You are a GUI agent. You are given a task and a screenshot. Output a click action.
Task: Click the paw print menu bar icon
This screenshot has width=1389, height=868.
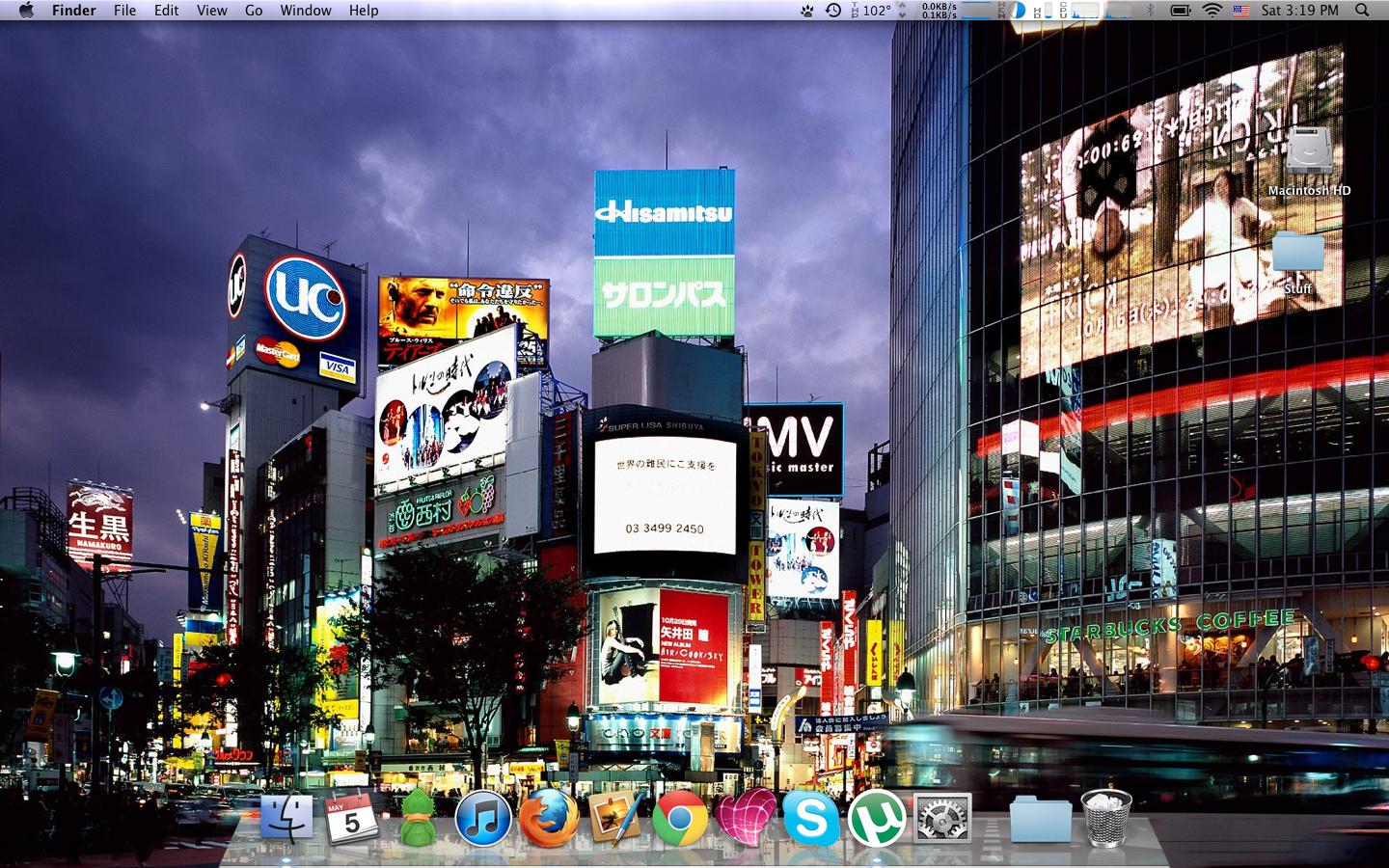(x=806, y=10)
